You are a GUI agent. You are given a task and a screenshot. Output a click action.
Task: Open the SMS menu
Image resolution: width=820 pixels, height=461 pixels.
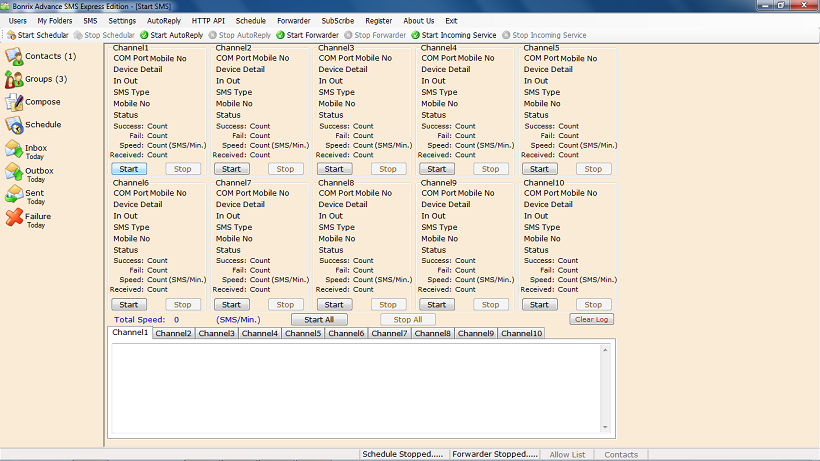pos(90,21)
